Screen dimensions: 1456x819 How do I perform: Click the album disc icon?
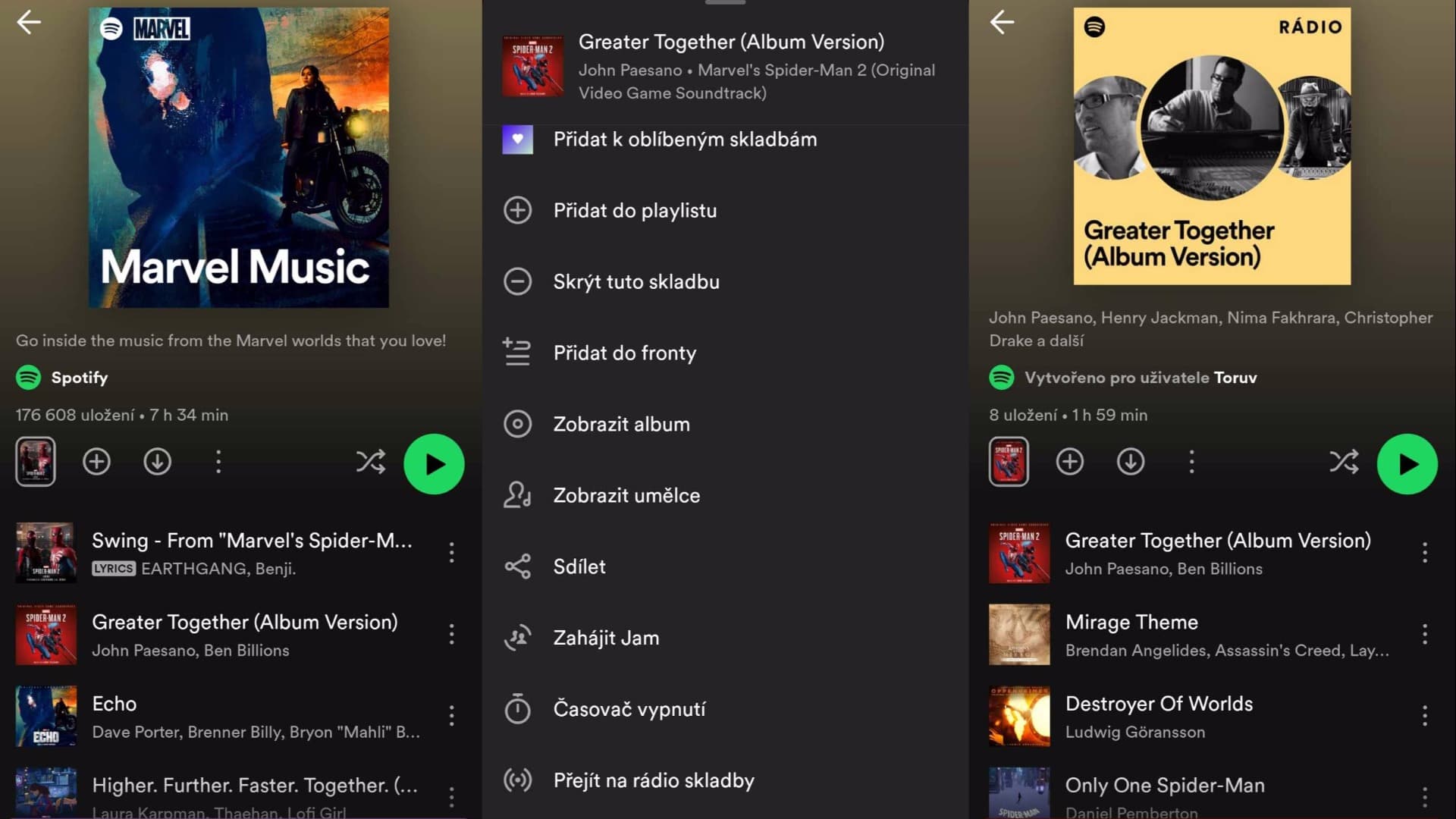[x=517, y=424]
